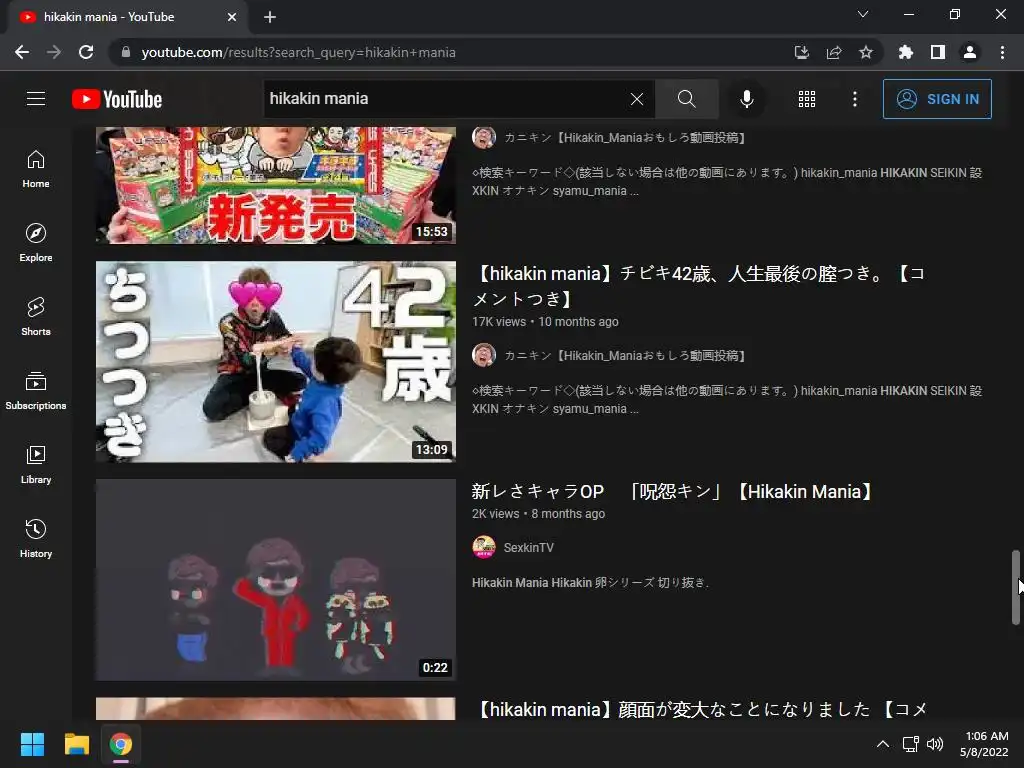Viewport: 1024px width, 768px height.
Task: Share this page icon
Action: (x=834, y=52)
